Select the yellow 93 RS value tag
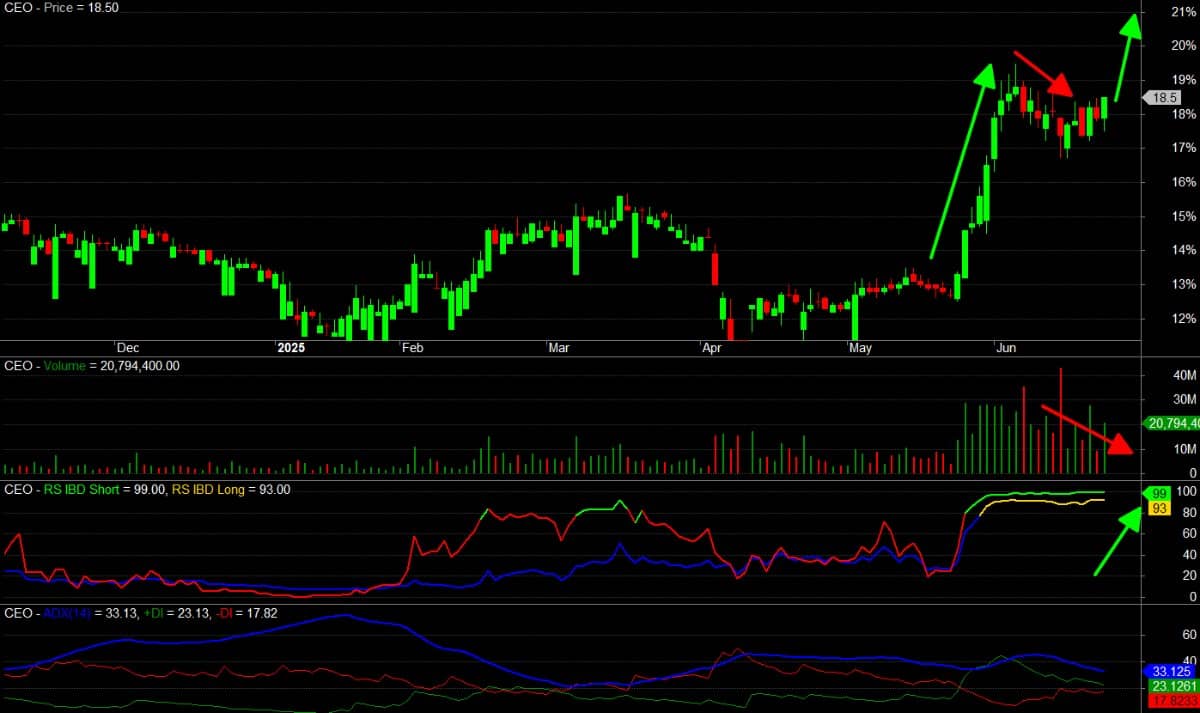 1159,509
